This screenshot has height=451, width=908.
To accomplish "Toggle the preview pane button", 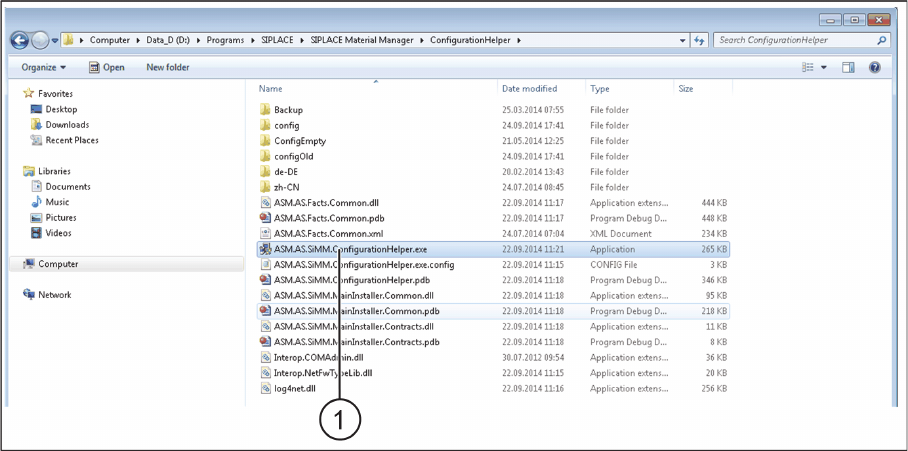I will pyautogui.click(x=848, y=68).
